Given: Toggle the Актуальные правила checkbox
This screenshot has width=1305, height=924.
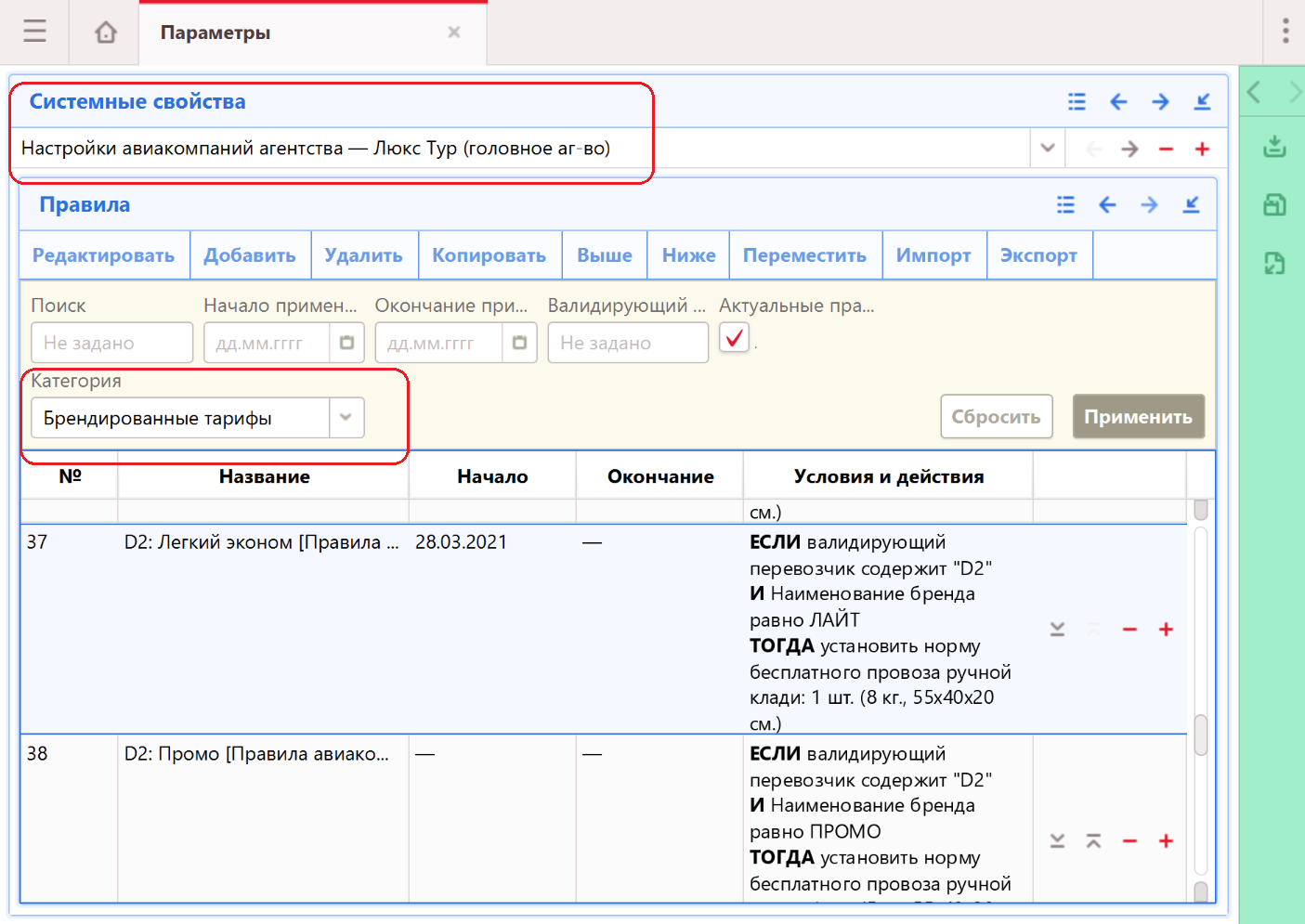Looking at the screenshot, I should (x=734, y=339).
